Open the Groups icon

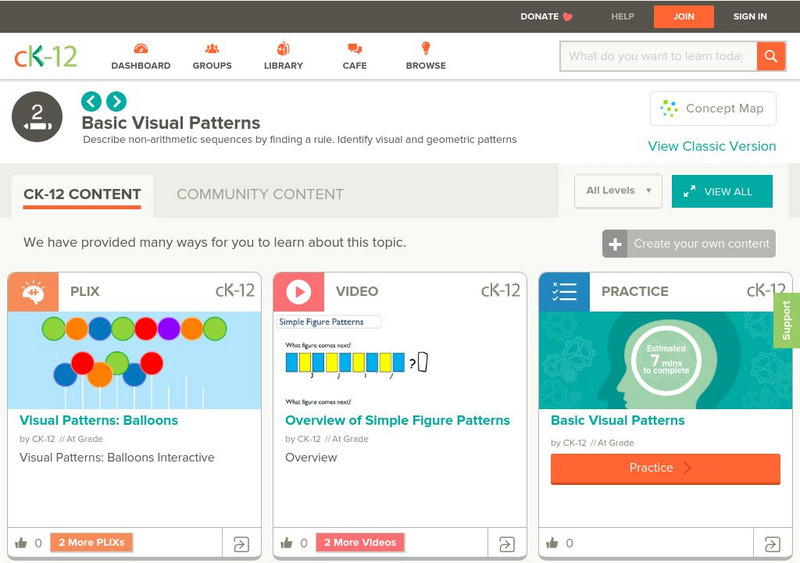(212, 49)
